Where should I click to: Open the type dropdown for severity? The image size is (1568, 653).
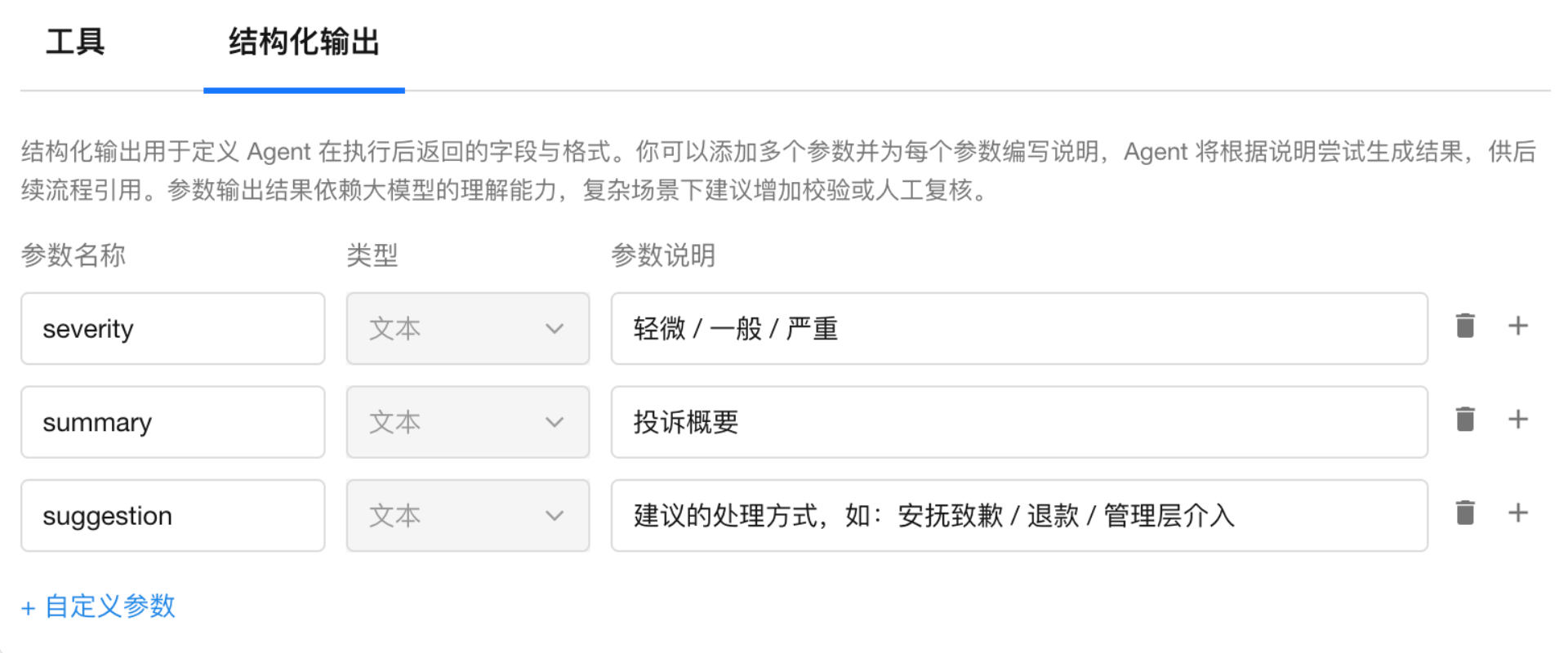click(467, 328)
